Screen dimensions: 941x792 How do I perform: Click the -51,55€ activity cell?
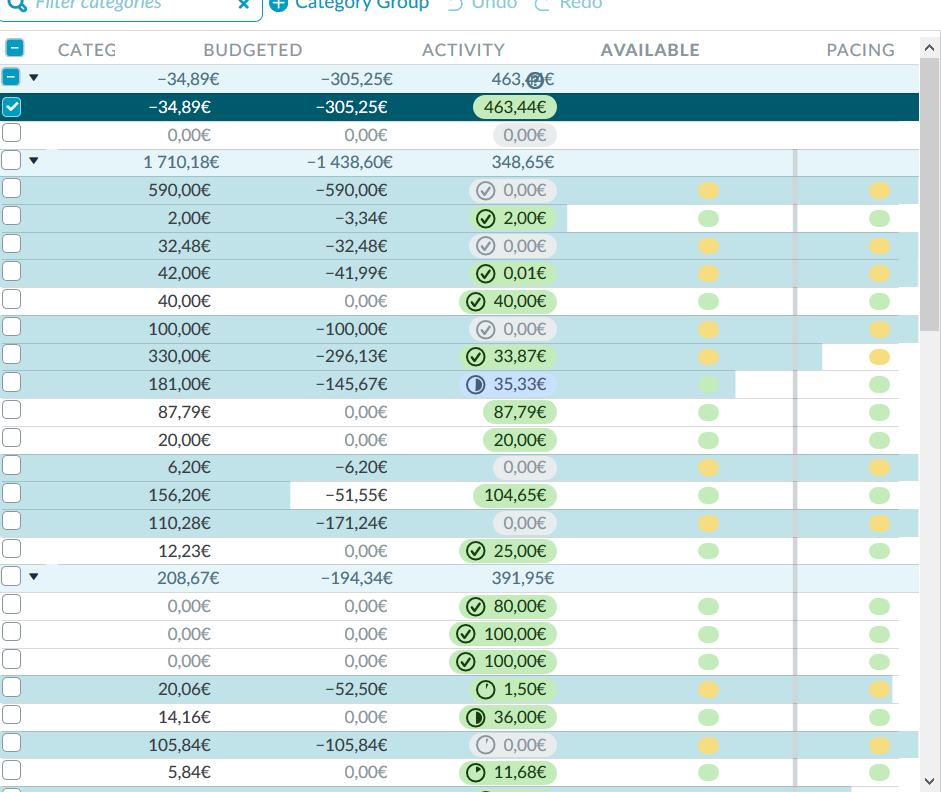[356, 496]
